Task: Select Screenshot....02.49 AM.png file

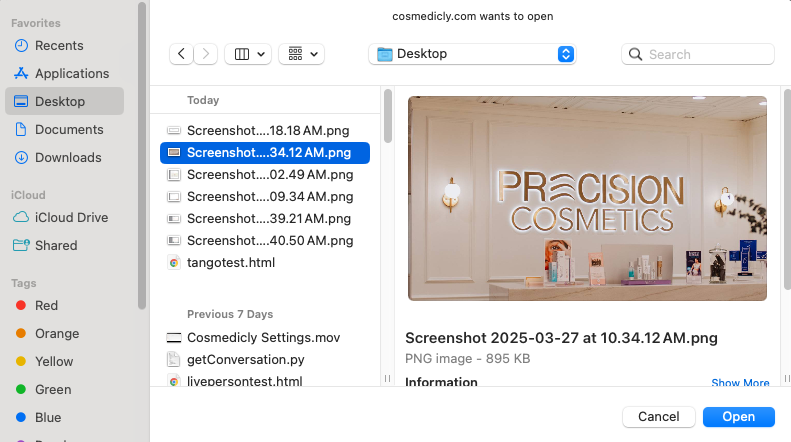Action: [265, 175]
